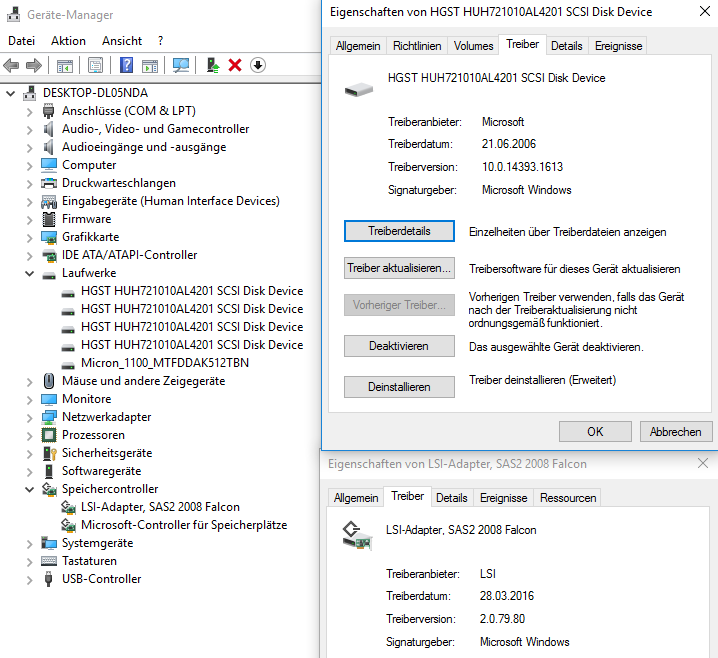Click the Firmware chip icon
This screenshot has height=658, width=718.
coord(49,219)
